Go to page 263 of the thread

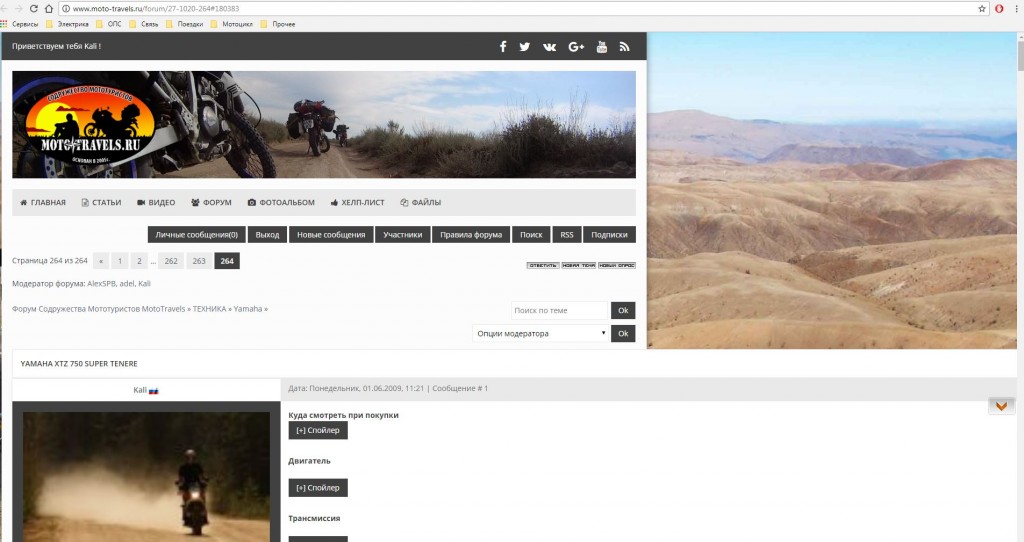coord(199,261)
